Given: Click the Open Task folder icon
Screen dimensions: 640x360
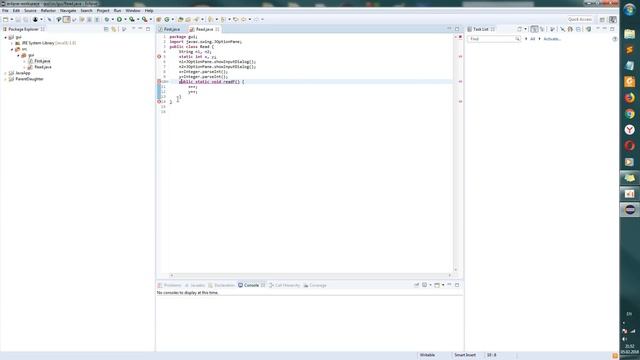Looking at the screenshot, I should click(x=188, y=19).
